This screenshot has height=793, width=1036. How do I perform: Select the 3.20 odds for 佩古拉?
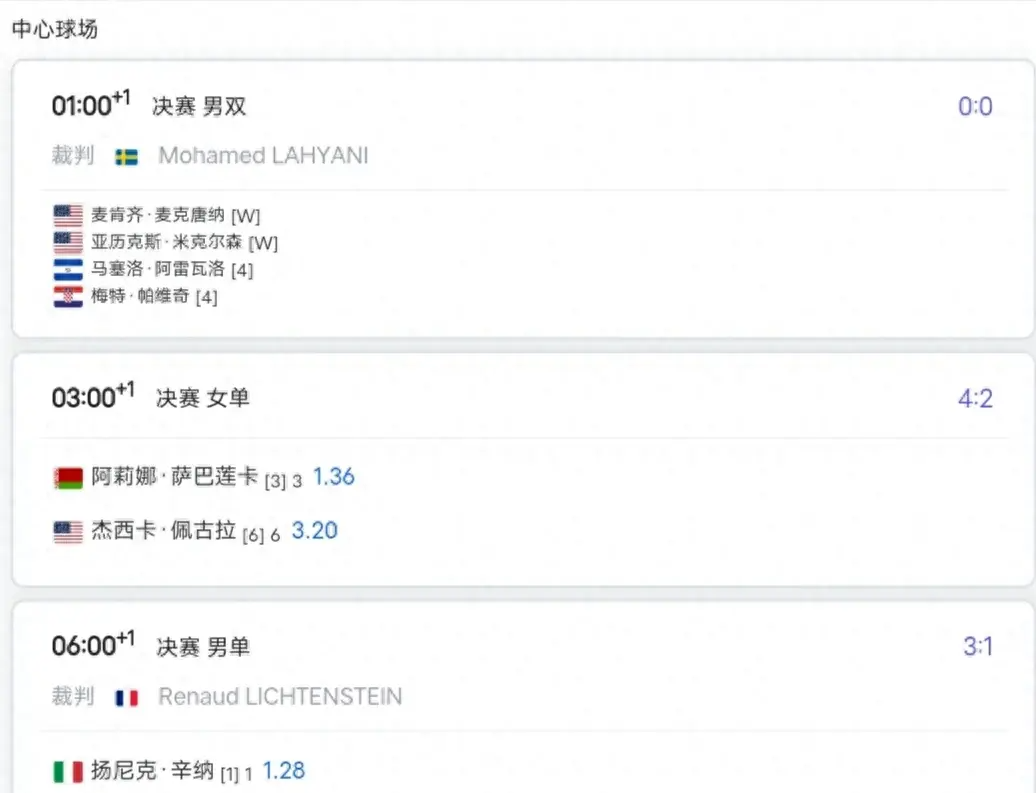pos(314,530)
